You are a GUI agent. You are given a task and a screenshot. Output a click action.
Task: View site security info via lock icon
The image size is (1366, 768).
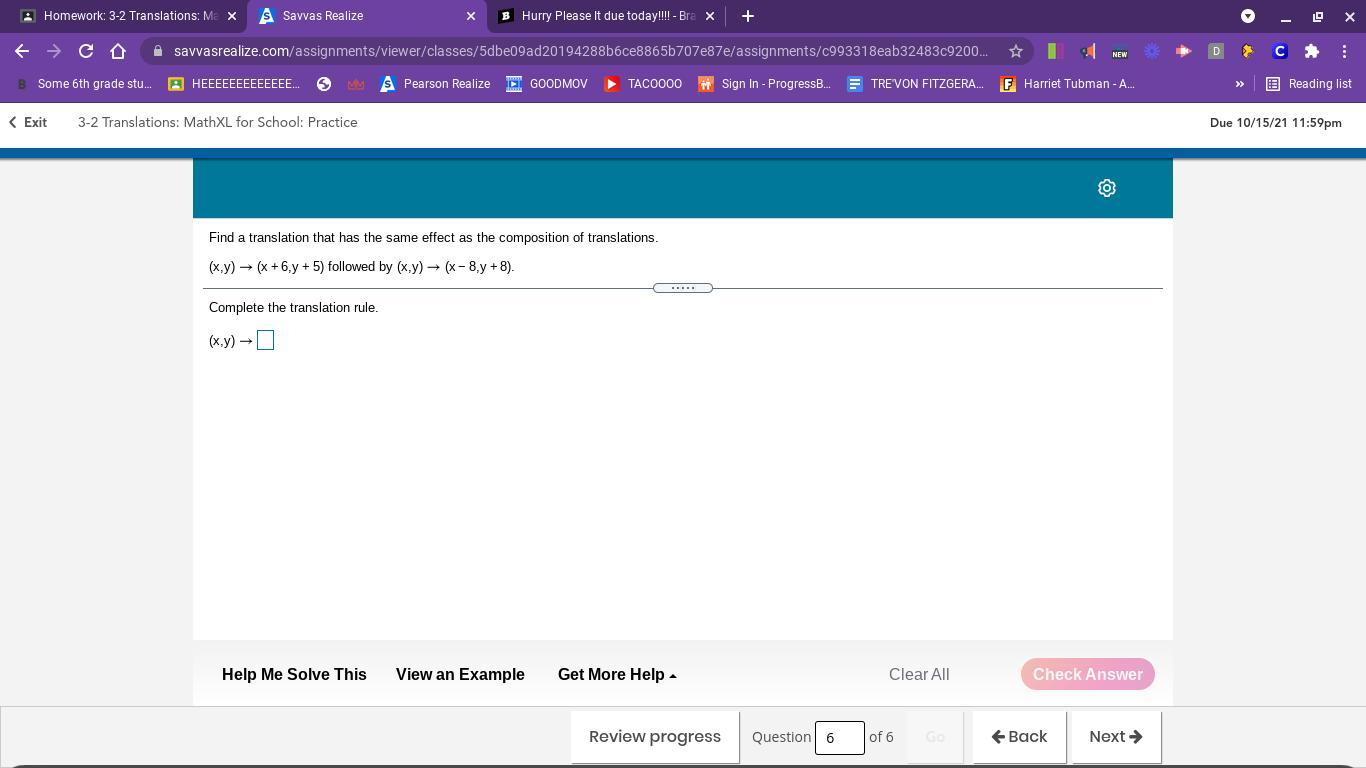pyautogui.click(x=158, y=51)
